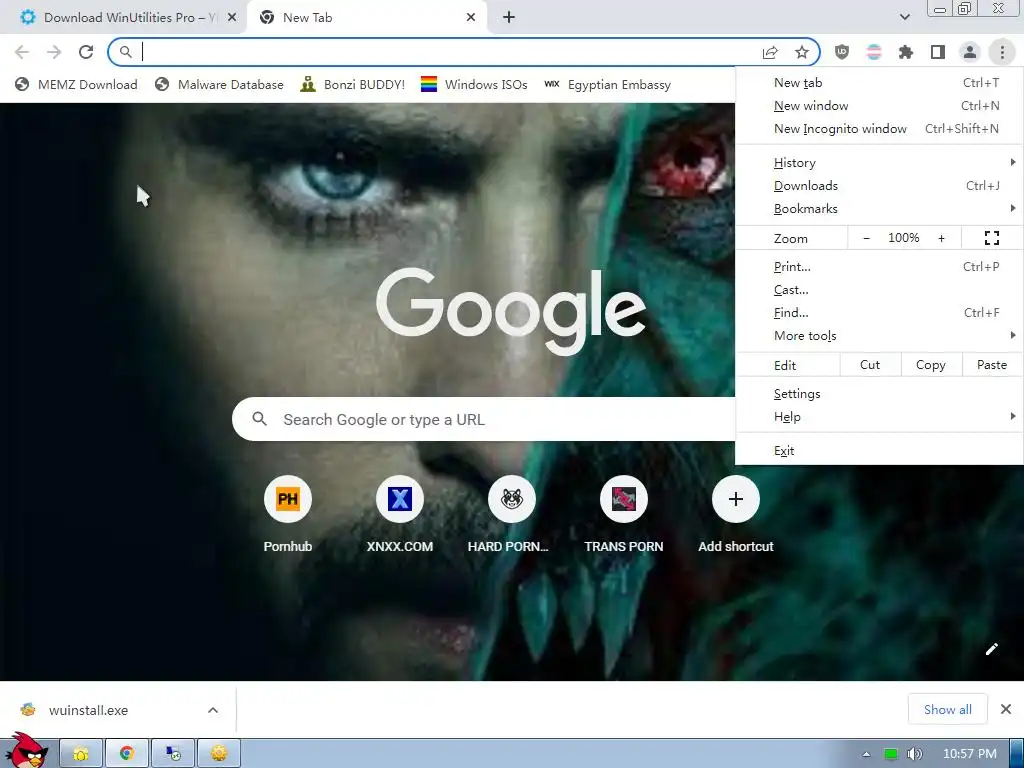Open the 10:57 PM clock
Screen dimensions: 1024x768
click(970, 754)
